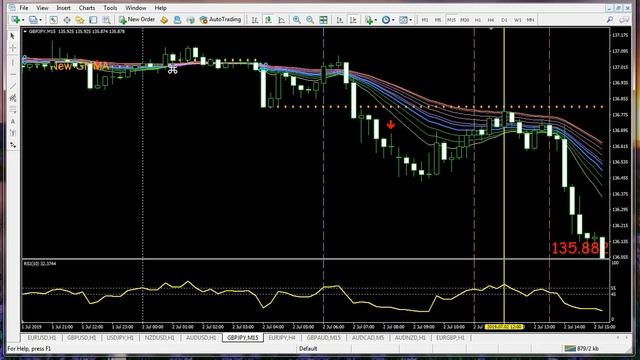Click the globe signals icon
Screen dimensions: 640x360
(190, 20)
